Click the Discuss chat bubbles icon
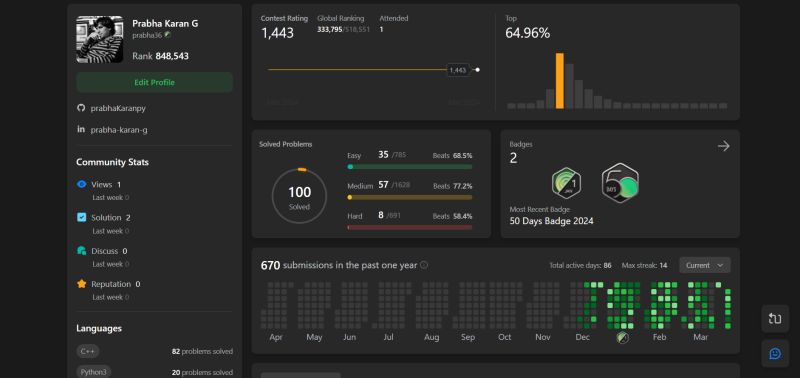The width and height of the screenshot is (800, 378). pos(81,250)
